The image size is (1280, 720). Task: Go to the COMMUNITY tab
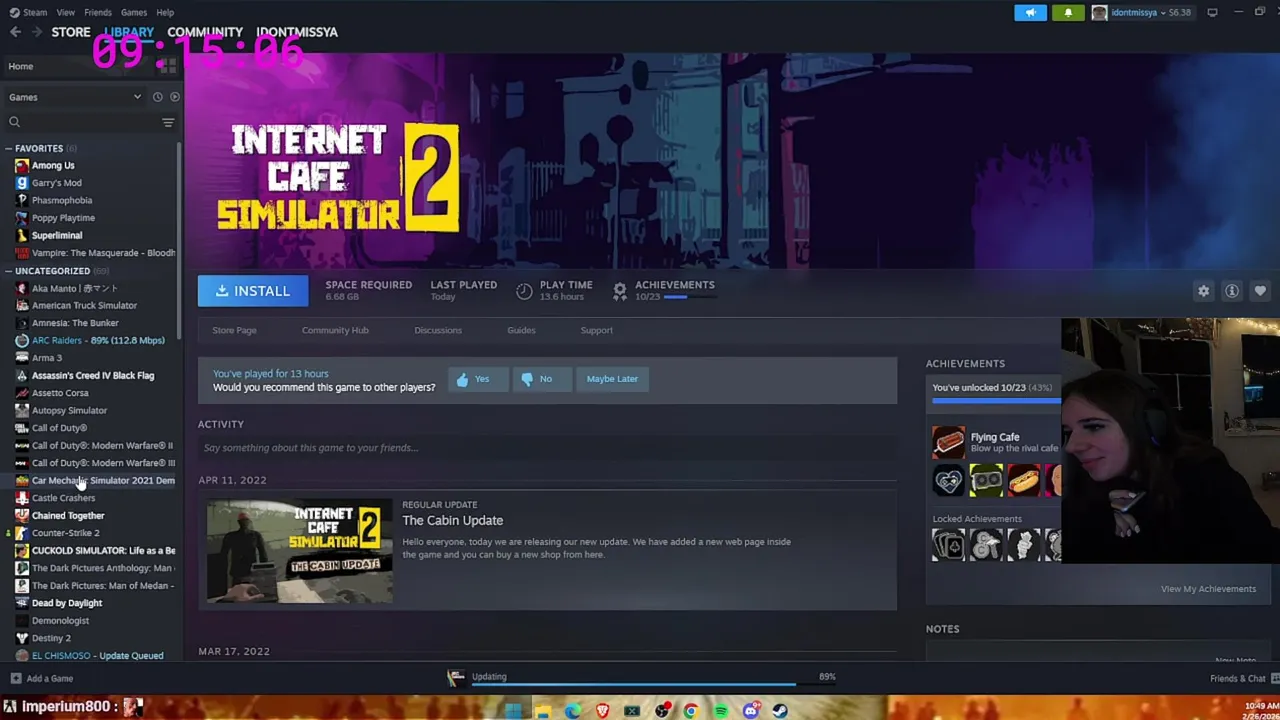click(205, 32)
